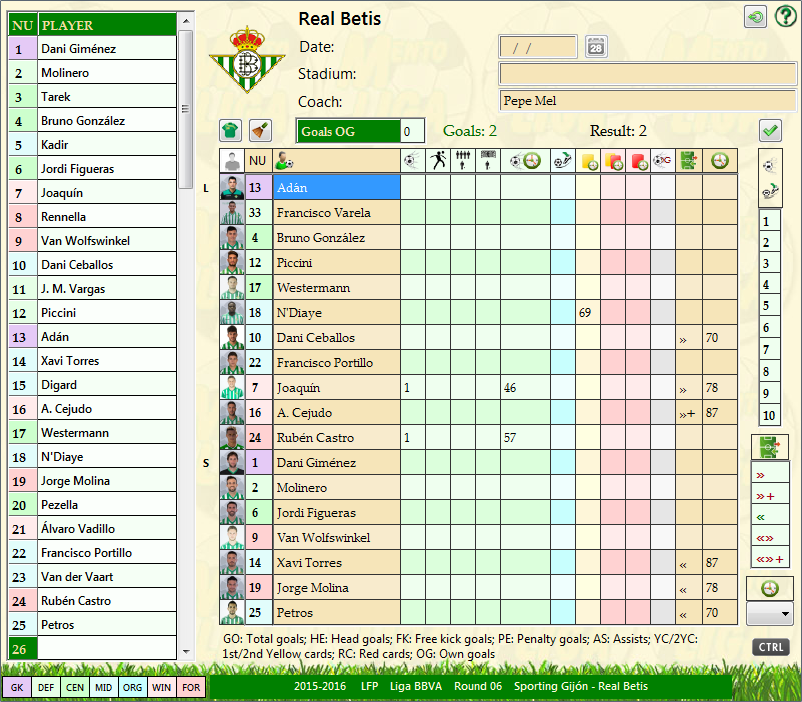Open the help question mark icon
Screen dimensions: 802x702
[x=785, y=16]
